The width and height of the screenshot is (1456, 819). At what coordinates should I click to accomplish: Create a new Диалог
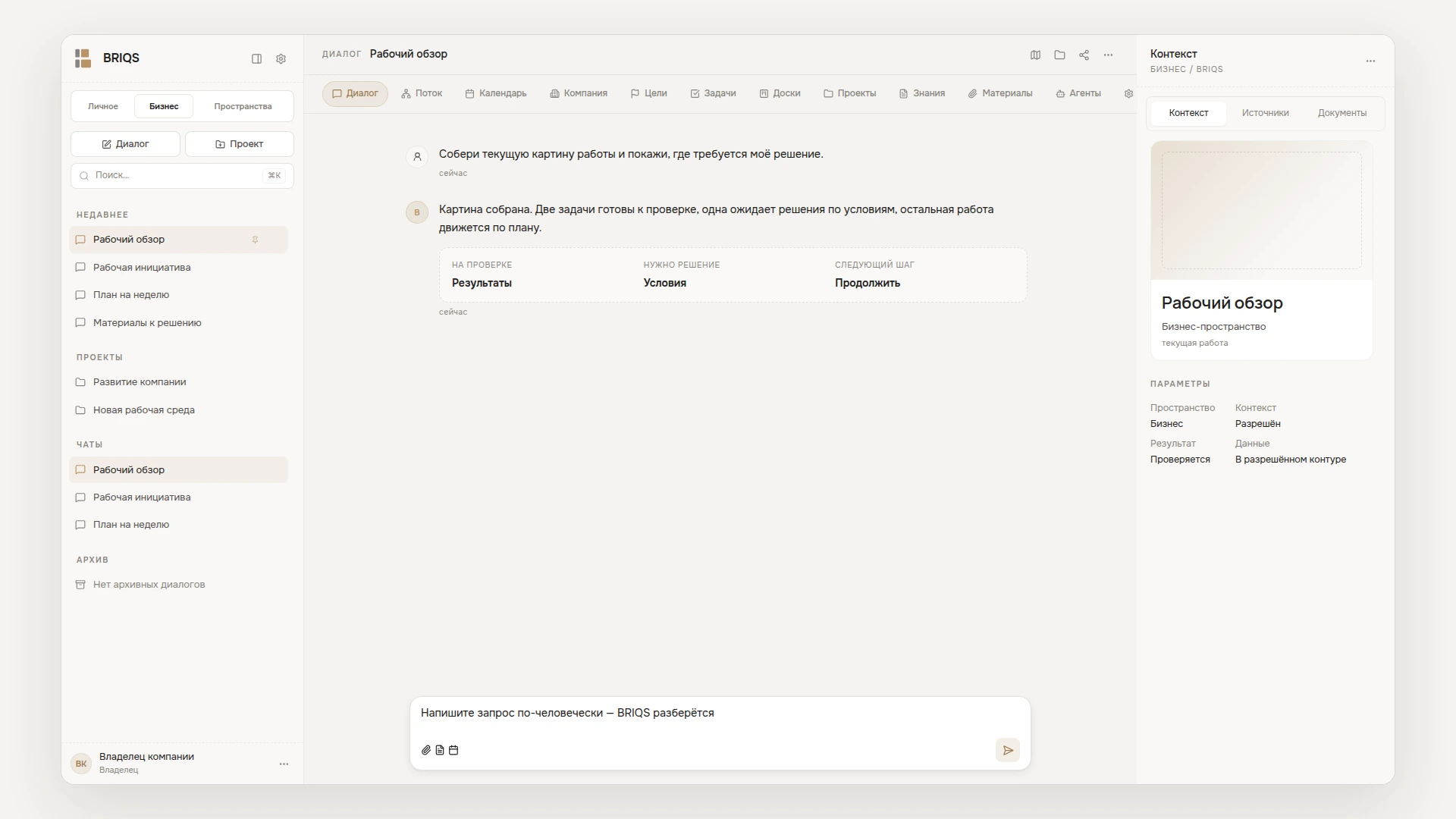[125, 144]
